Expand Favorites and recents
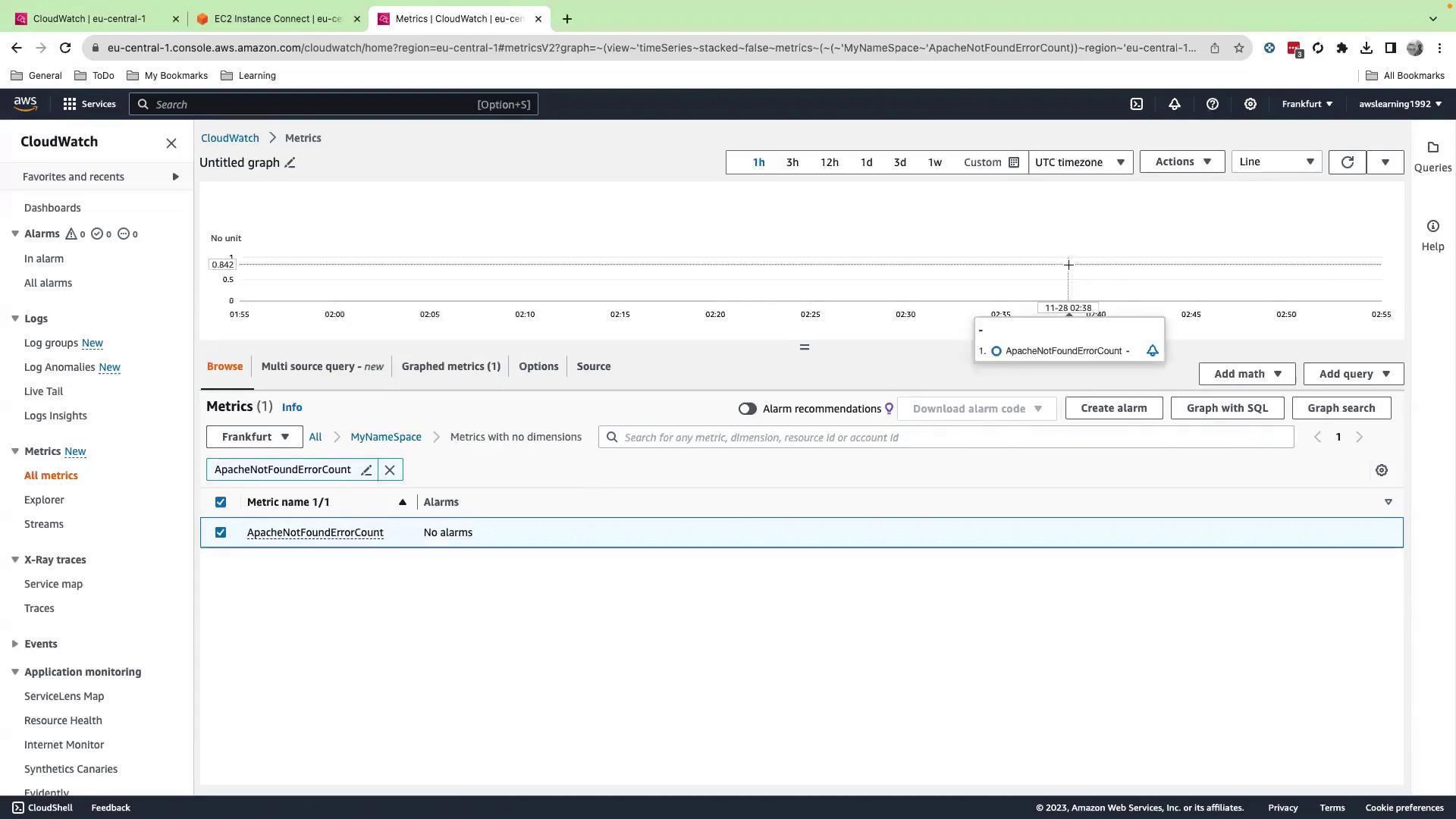The width and height of the screenshot is (1456, 819). coord(175,177)
